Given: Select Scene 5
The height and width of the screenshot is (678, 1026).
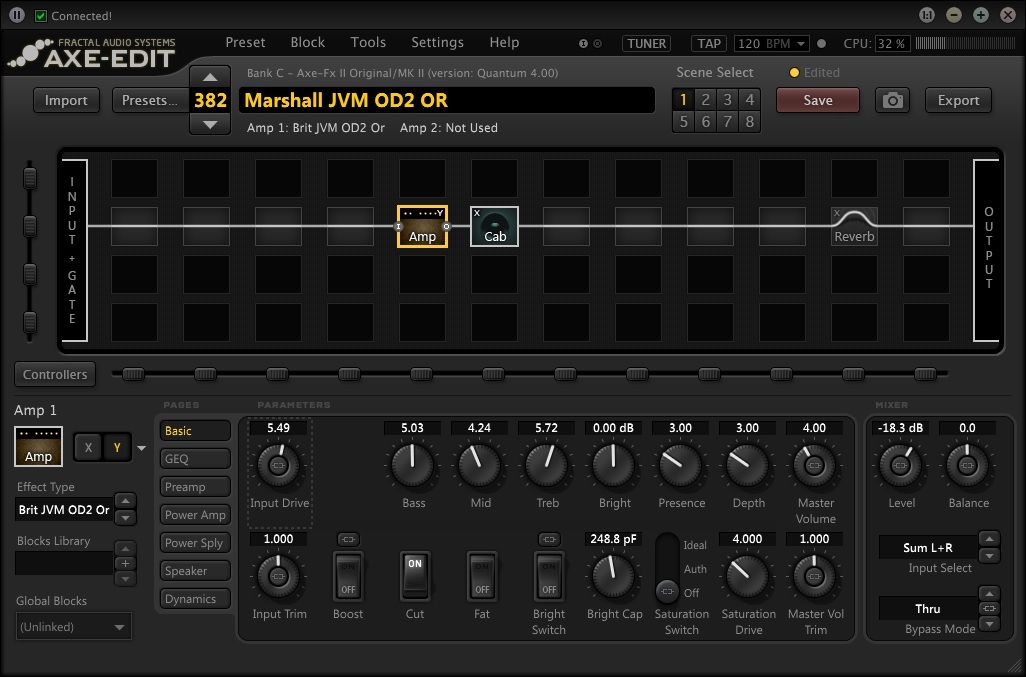Looking at the screenshot, I should (x=683, y=121).
